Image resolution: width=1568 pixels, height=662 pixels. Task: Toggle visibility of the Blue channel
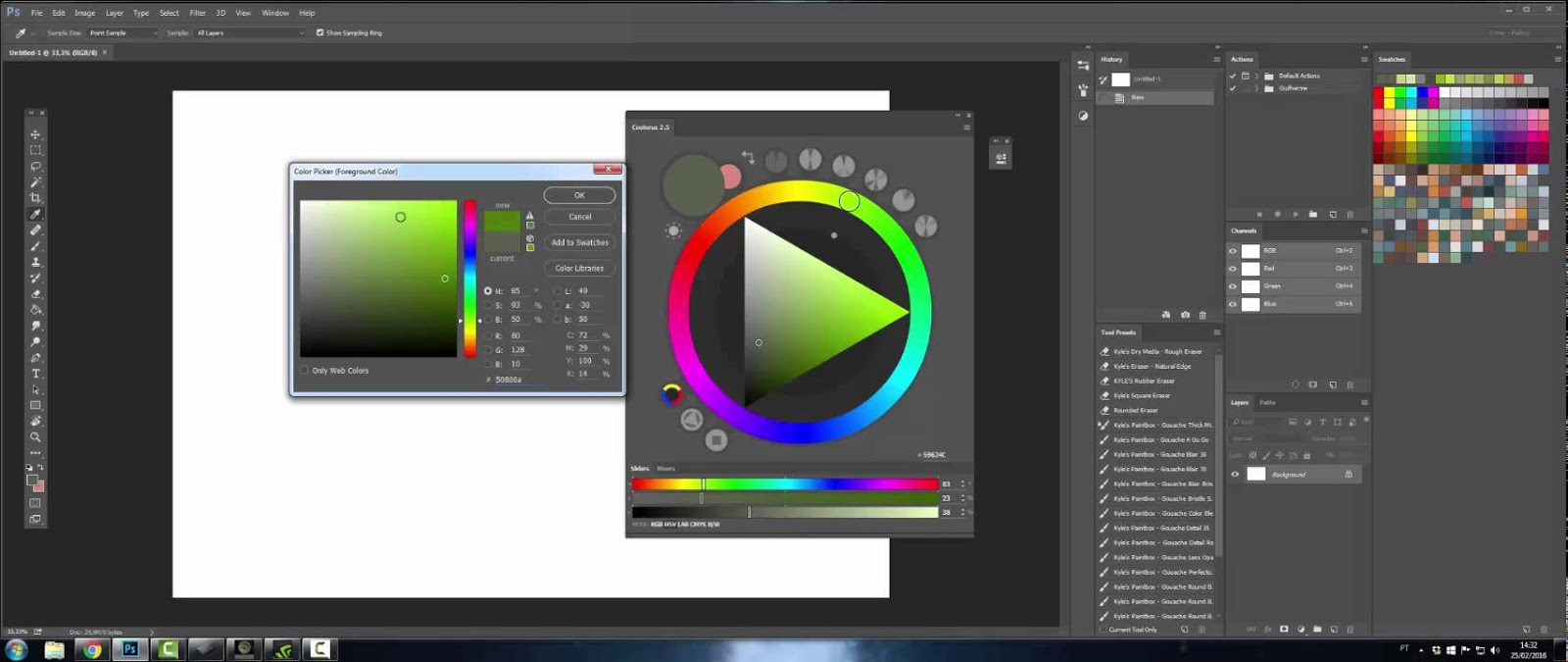(x=1233, y=304)
